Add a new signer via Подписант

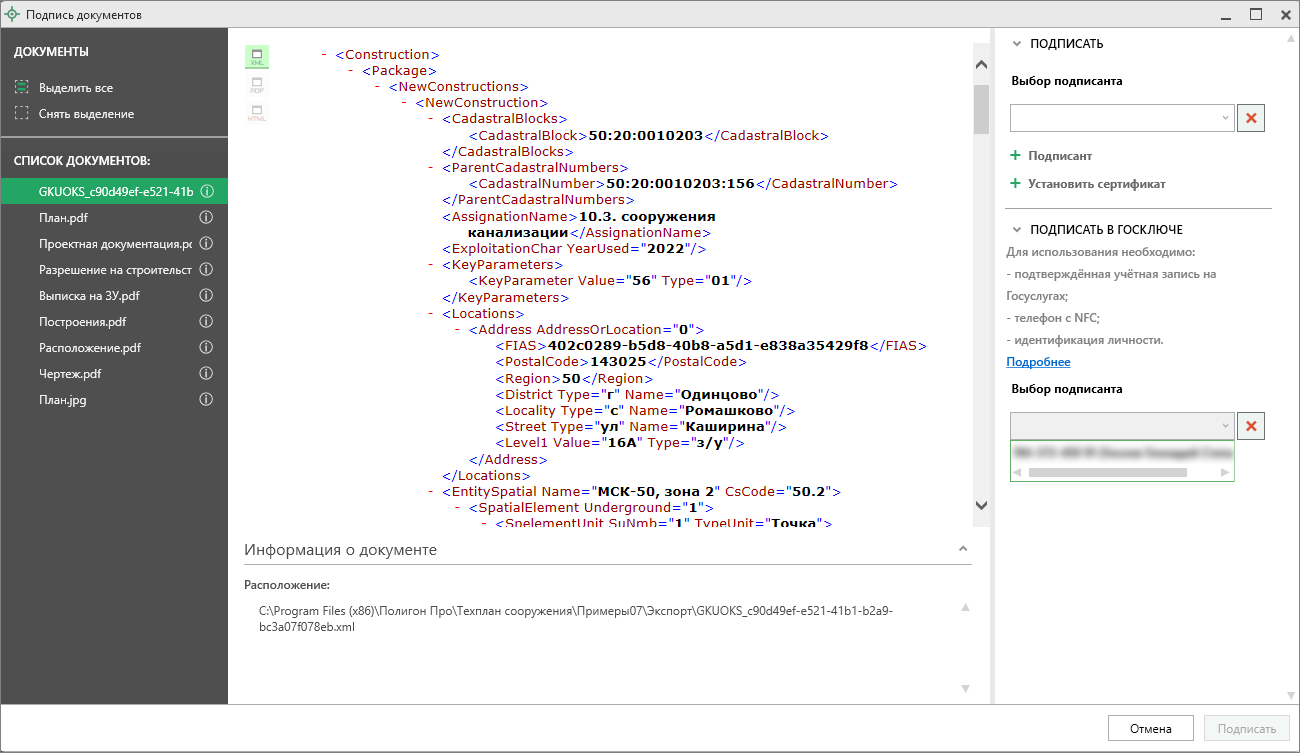point(1059,156)
